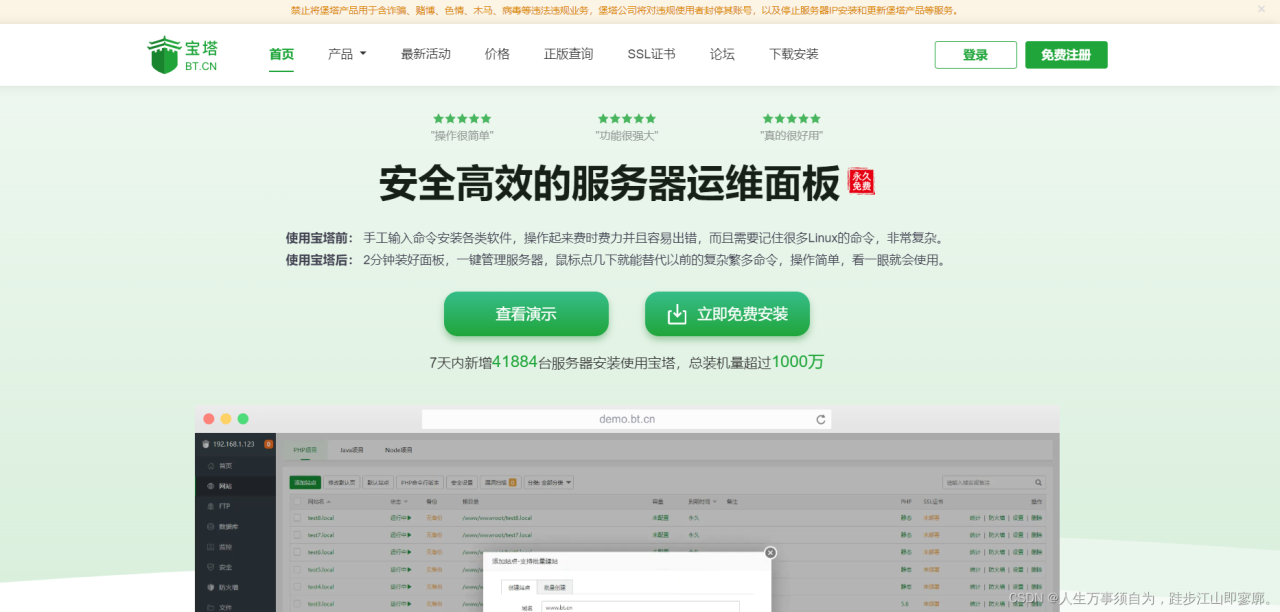Viewport: 1280px width, 612px height.
Task: Click the BT.CN pagoda logo
Action: tap(182, 55)
